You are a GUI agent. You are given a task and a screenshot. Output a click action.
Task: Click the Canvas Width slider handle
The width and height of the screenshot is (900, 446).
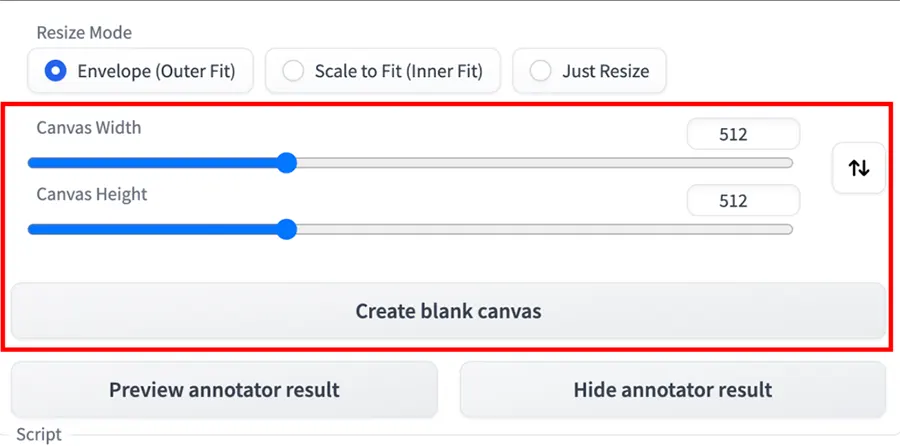point(287,163)
